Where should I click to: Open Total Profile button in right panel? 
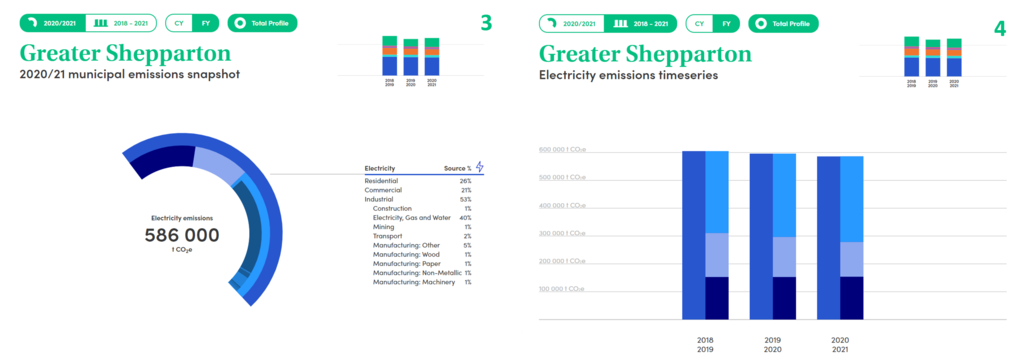783,24
